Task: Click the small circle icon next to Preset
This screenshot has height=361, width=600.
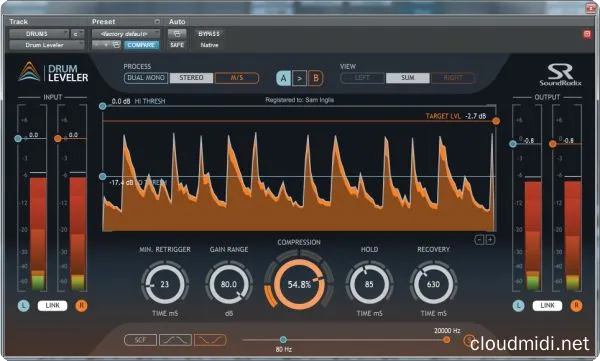Action: [157, 21]
